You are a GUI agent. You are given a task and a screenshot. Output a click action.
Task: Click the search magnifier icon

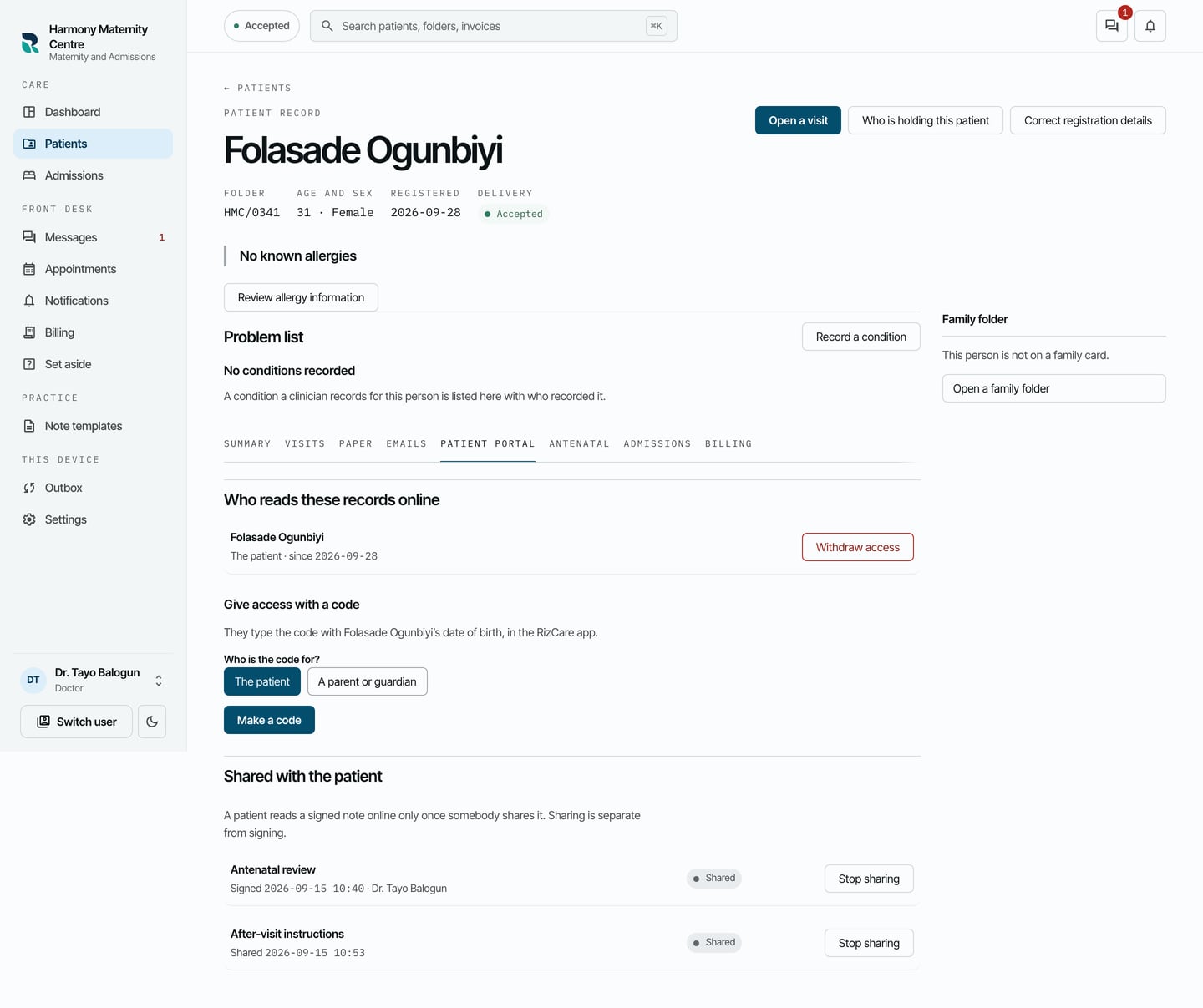pos(327,26)
